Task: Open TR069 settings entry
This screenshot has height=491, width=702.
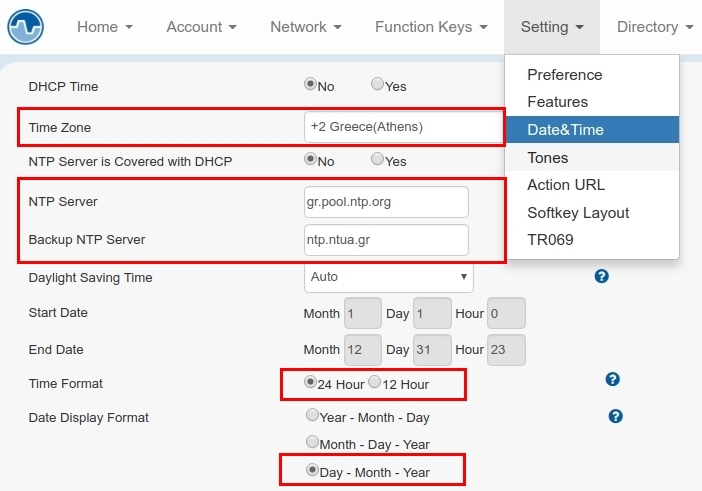Action: click(x=550, y=240)
